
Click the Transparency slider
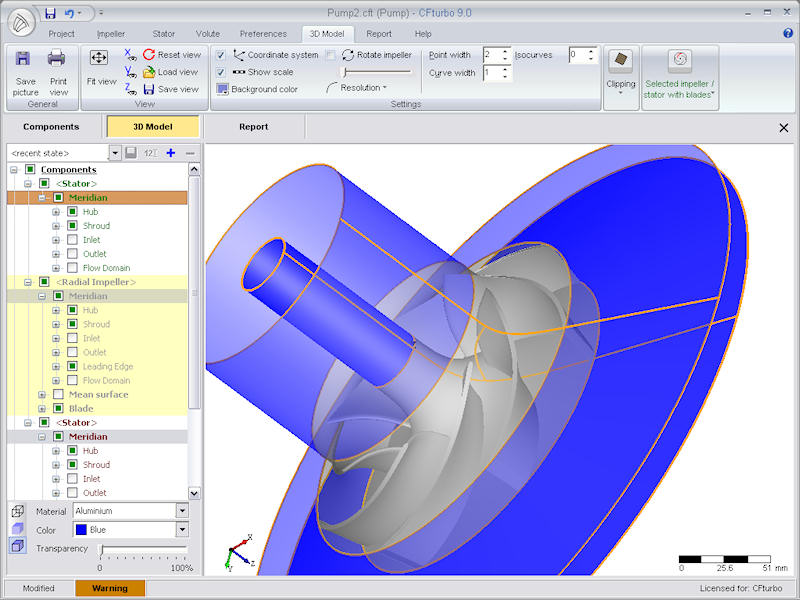coord(144,549)
